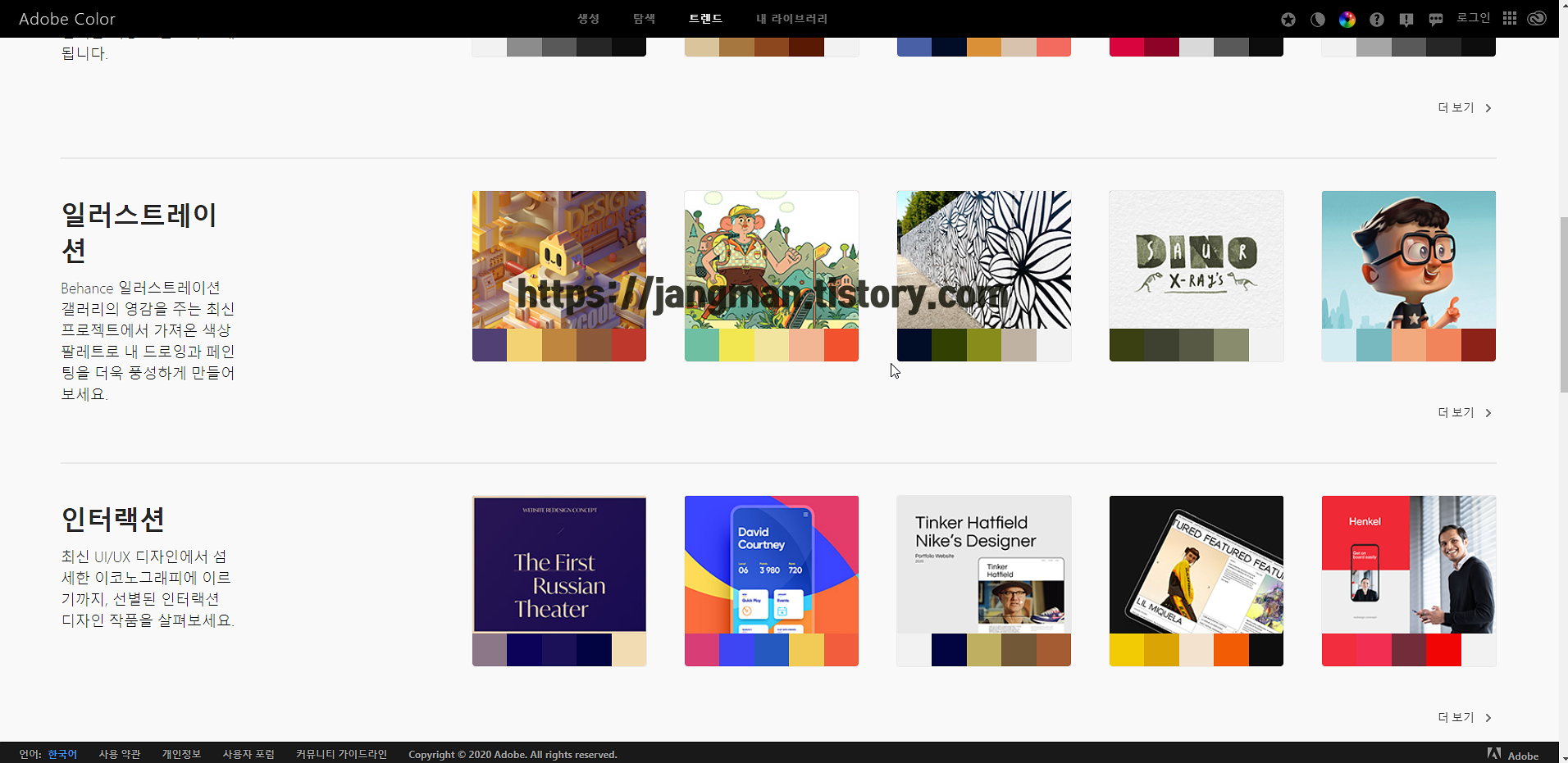
Task: Open the David Courtney app design thumbnail
Action: (772, 565)
